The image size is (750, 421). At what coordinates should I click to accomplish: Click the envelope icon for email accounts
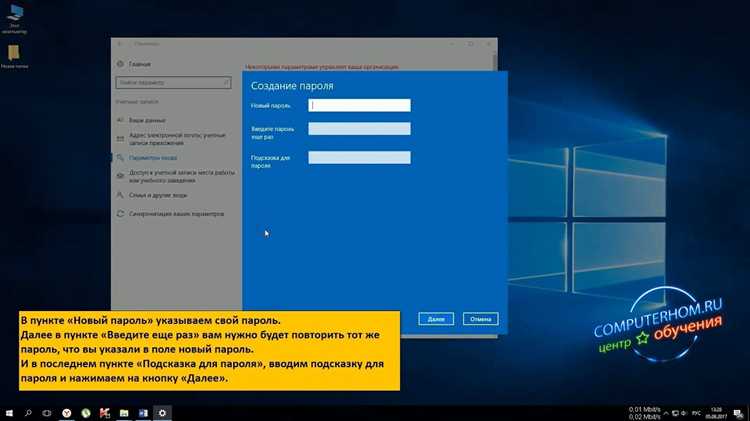click(x=121, y=139)
